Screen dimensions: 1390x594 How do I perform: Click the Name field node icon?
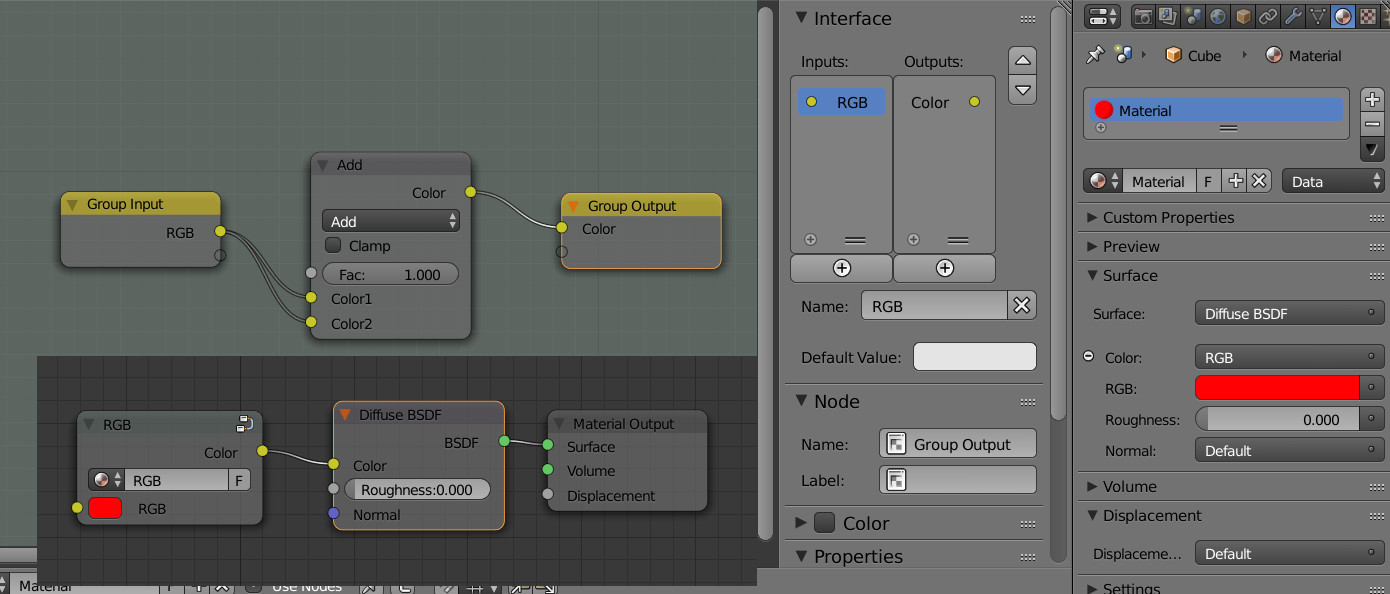[897, 444]
